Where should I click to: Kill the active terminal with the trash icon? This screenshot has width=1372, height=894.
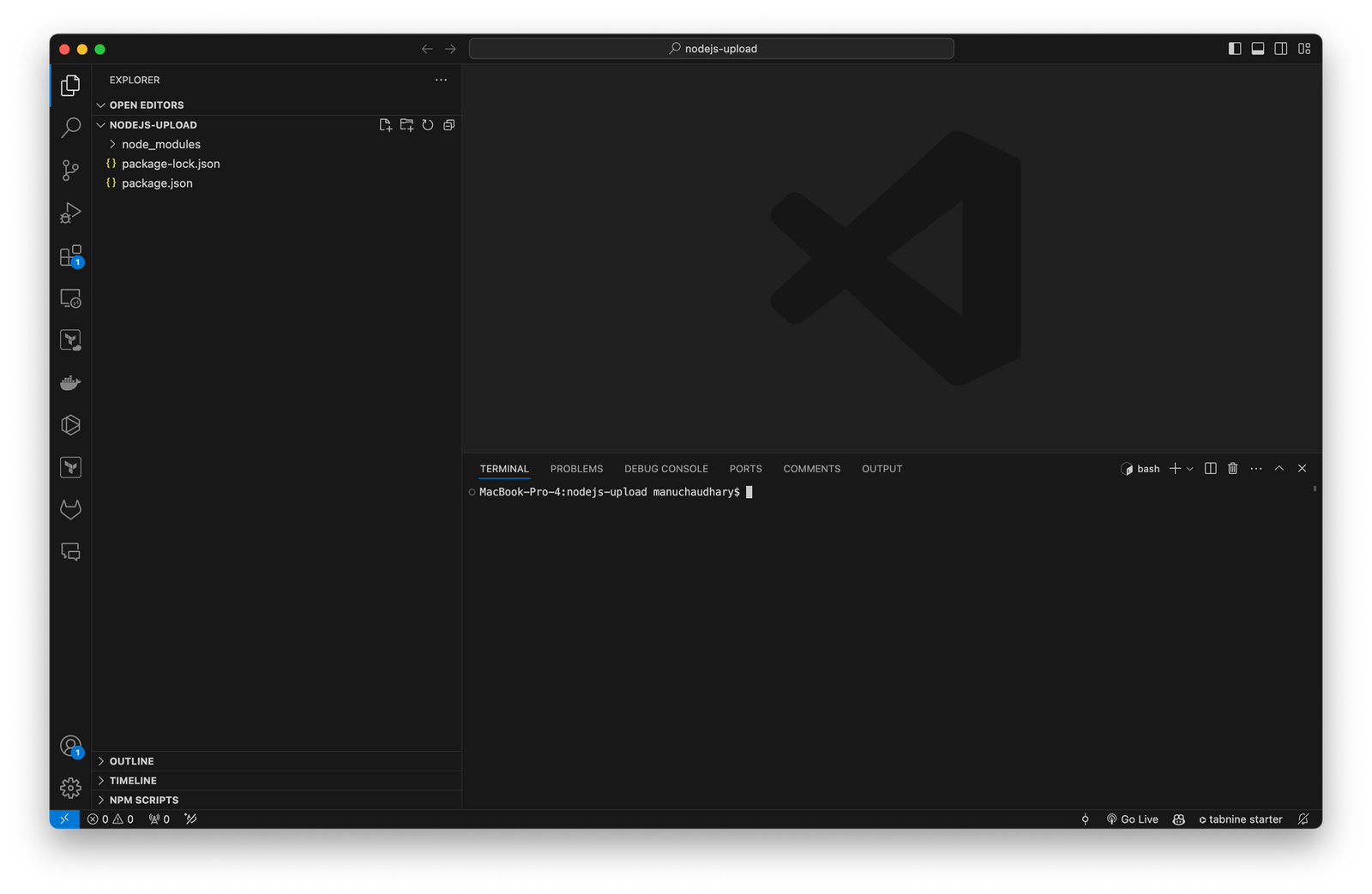(x=1233, y=468)
